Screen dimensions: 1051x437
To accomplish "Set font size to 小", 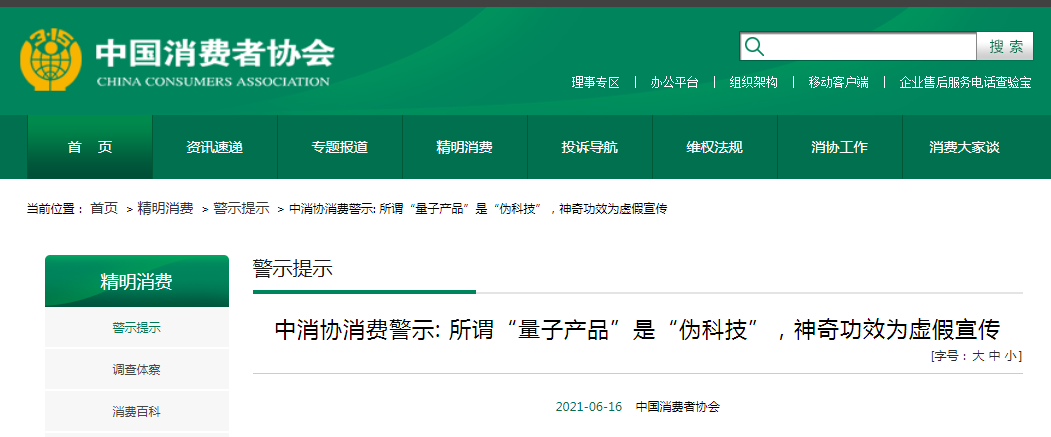I will [x=1010, y=357].
